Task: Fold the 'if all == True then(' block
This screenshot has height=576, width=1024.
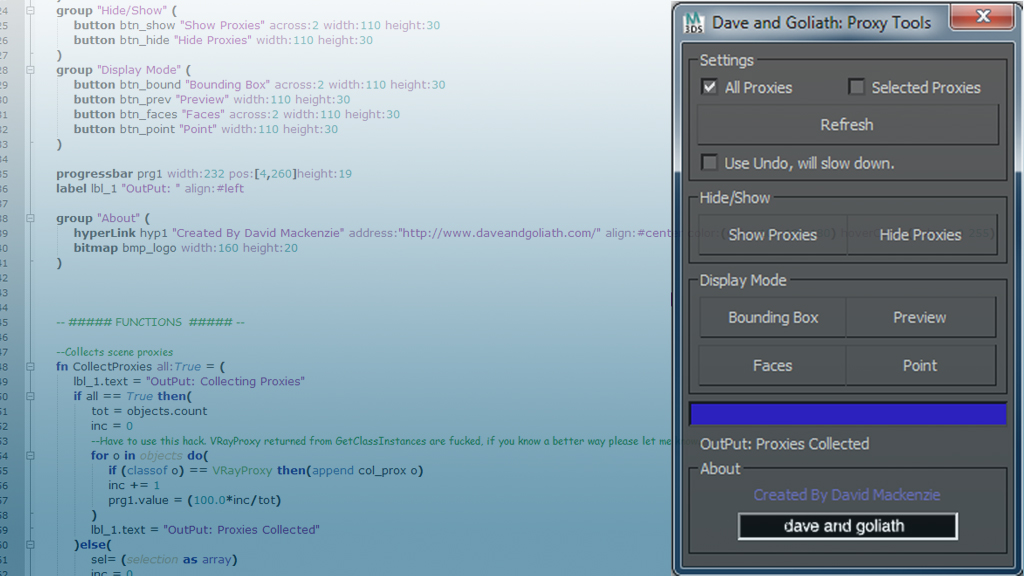Action: 30,396
